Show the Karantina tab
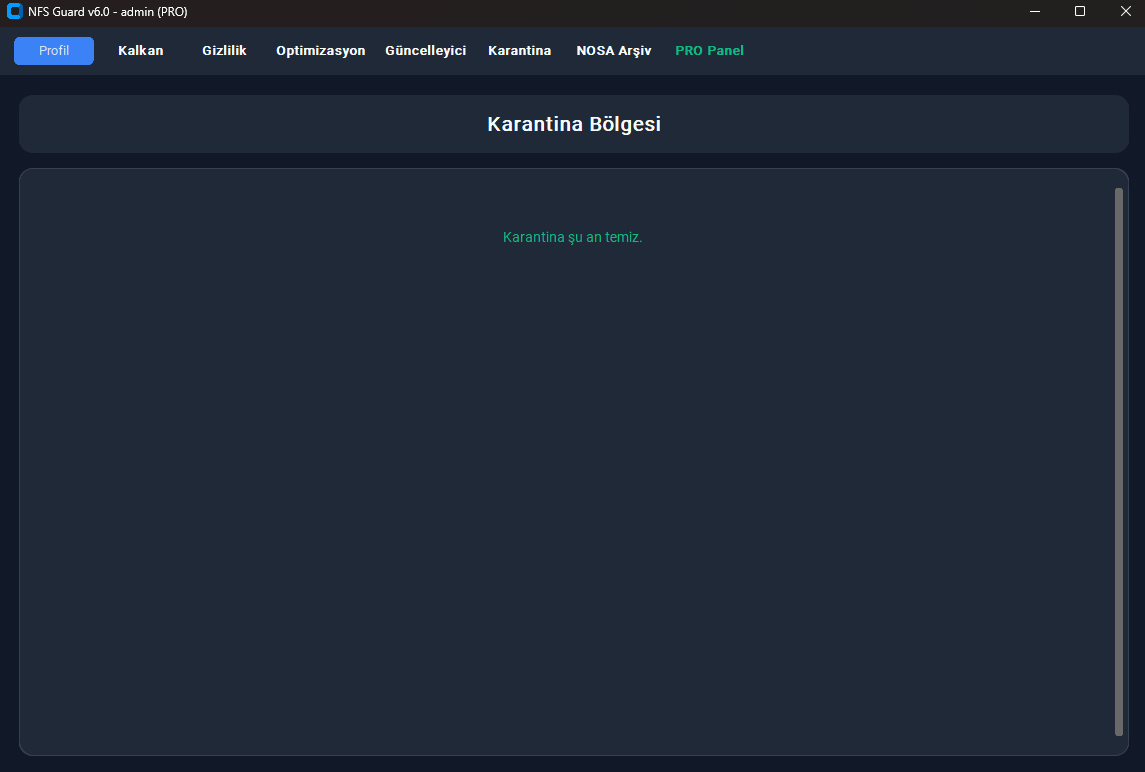This screenshot has height=772, width=1145. (x=519, y=50)
